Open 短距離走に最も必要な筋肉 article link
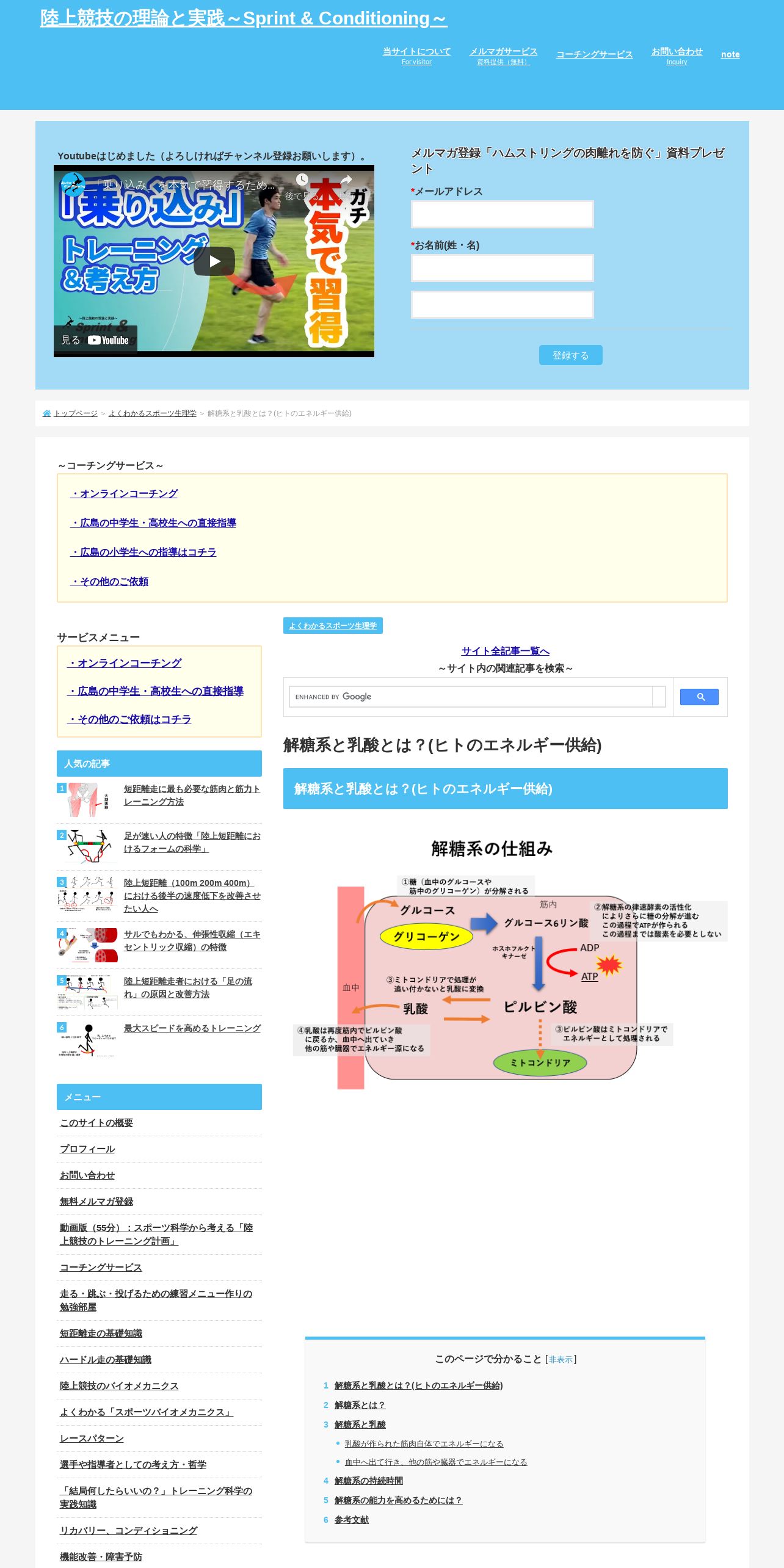 pos(192,795)
